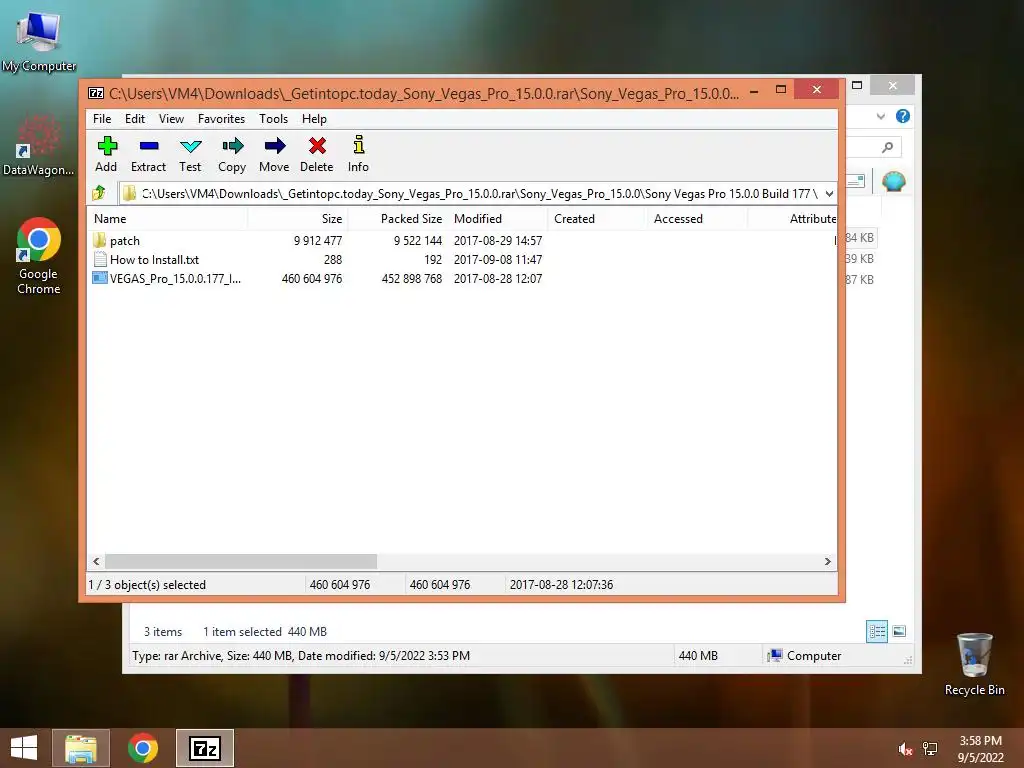This screenshot has width=1024, height=768.
Task: Click the scroll left arrow
Action: pos(97,561)
